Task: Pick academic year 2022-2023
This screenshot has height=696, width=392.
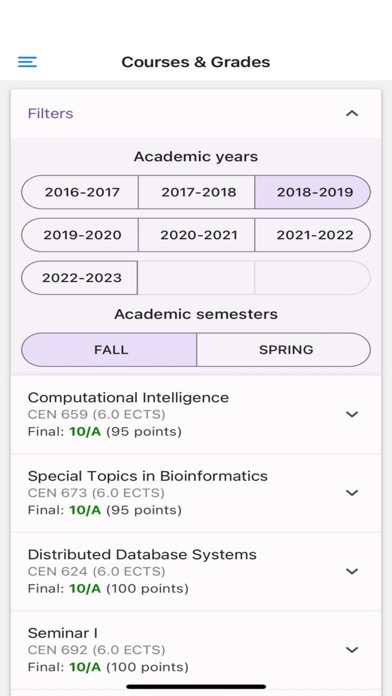Action: tap(79, 278)
